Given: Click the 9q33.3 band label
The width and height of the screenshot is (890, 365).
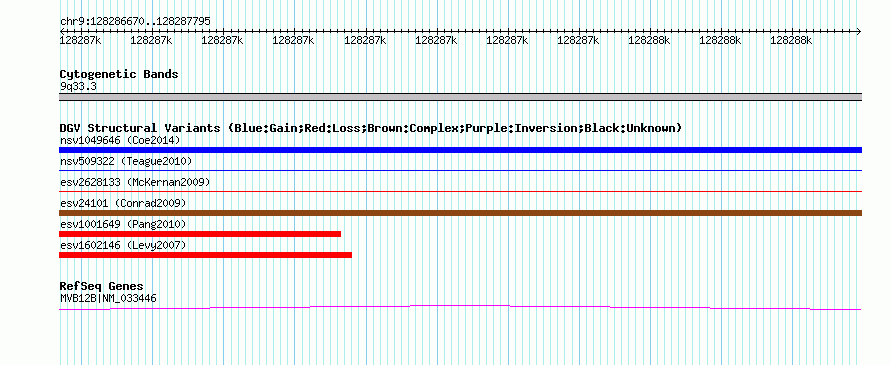Looking at the screenshot, I should pyautogui.click(x=77, y=87).
